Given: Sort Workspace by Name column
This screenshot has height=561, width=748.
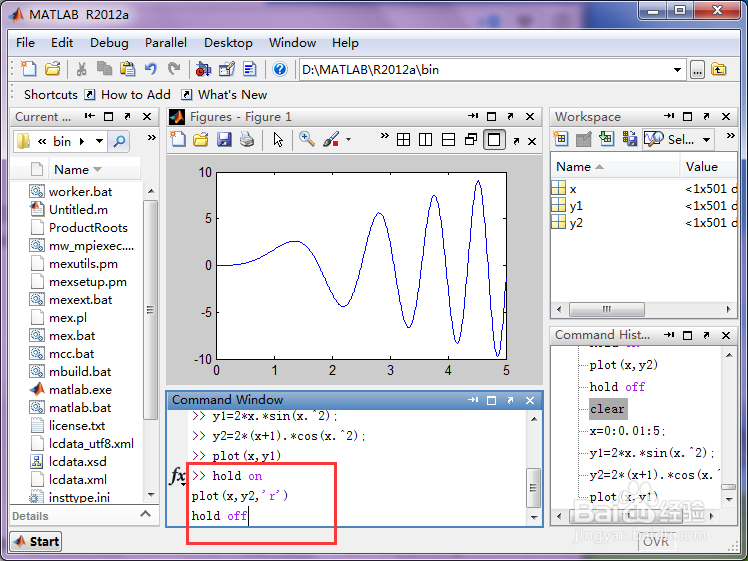Looking at the screenshot, I should 615,166.
